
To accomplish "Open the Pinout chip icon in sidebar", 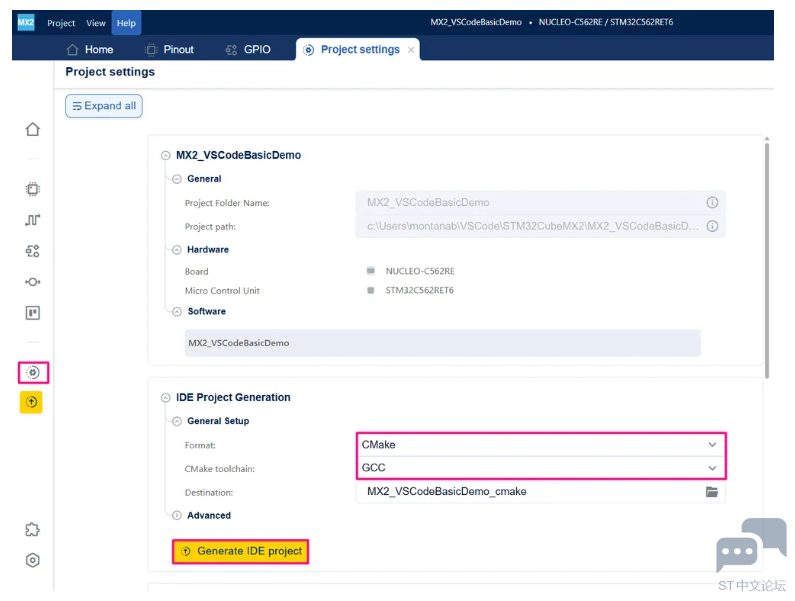I will pyautogui.click(x=32, y=189).
